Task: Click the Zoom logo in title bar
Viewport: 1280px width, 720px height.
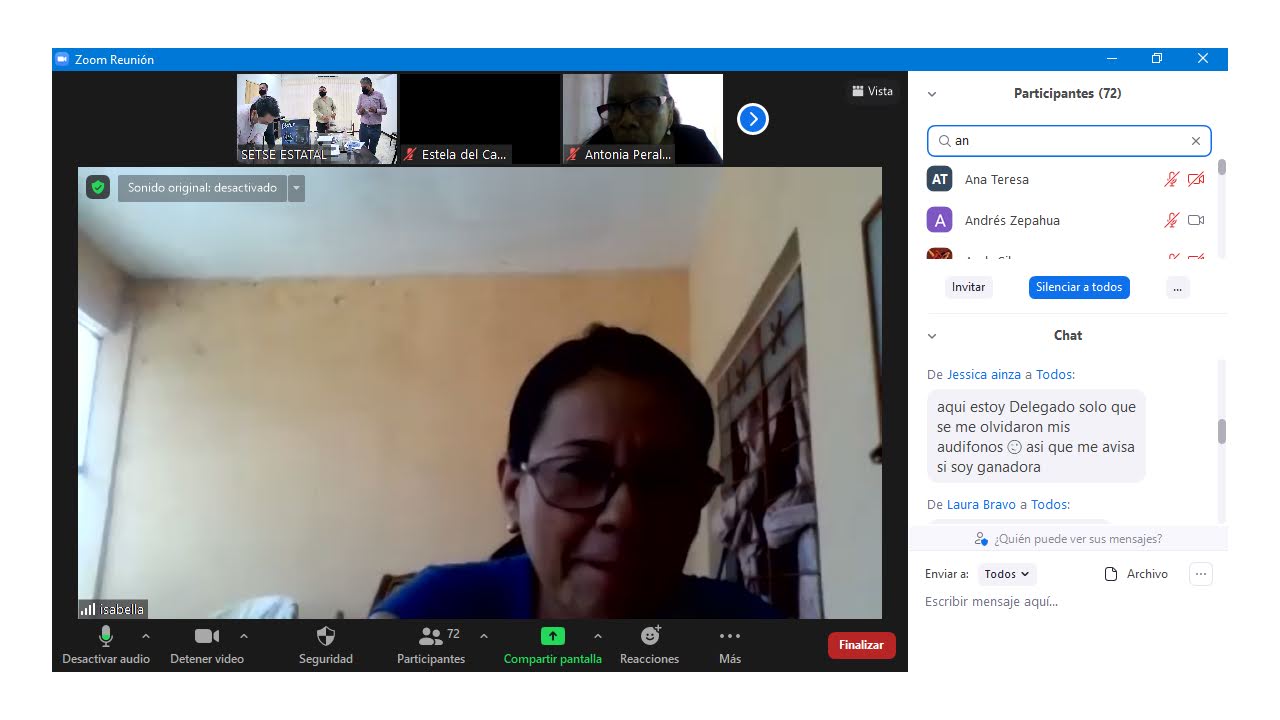Action: (x=62, y=59)
